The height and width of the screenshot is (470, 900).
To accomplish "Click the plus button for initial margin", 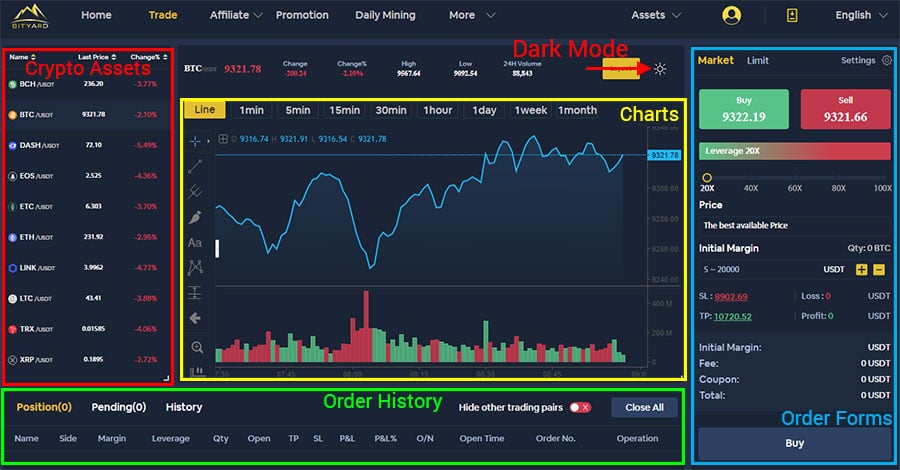I will [x=862, y=269].
